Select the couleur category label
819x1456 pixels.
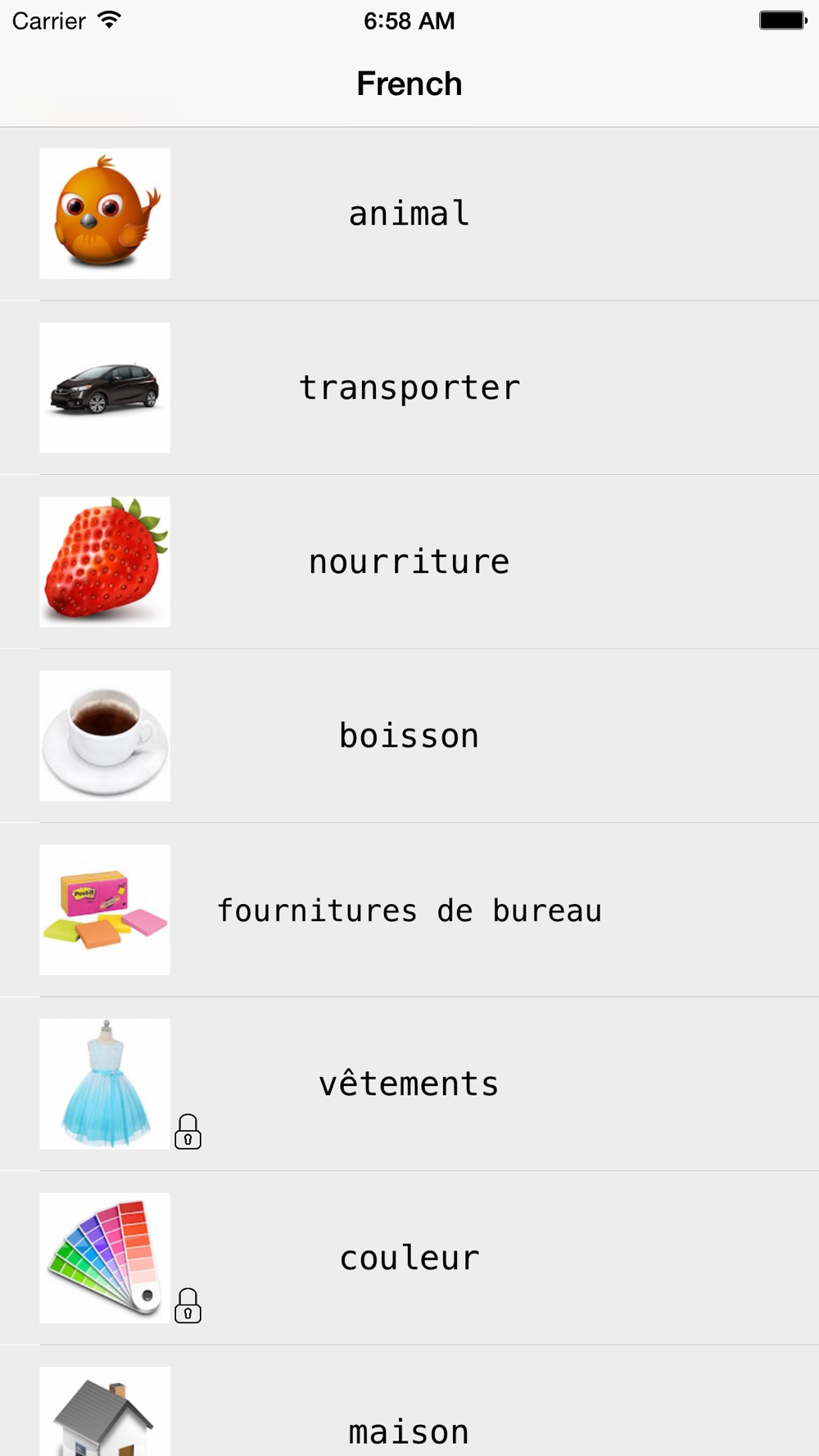(409, 1258)
